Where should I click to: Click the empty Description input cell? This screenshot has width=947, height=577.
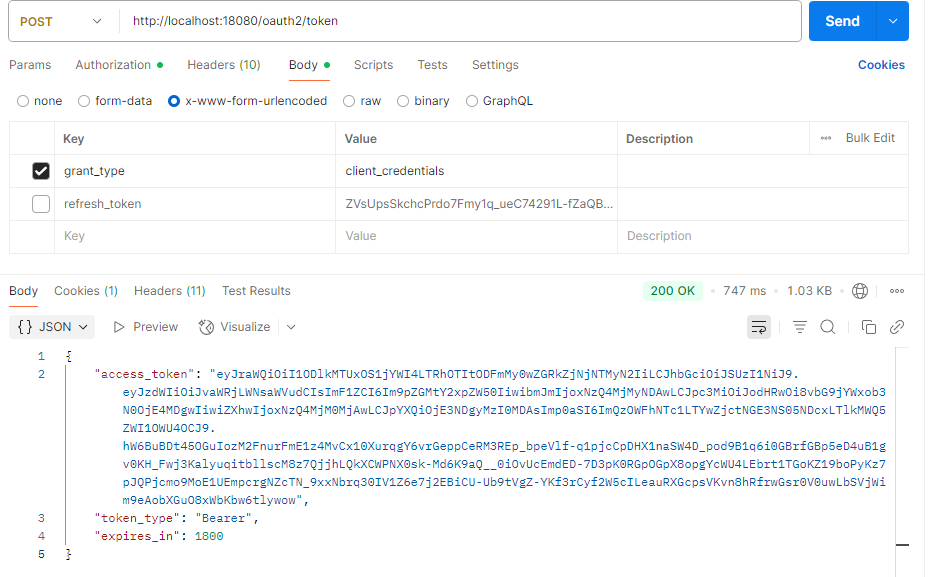point(763,236)
